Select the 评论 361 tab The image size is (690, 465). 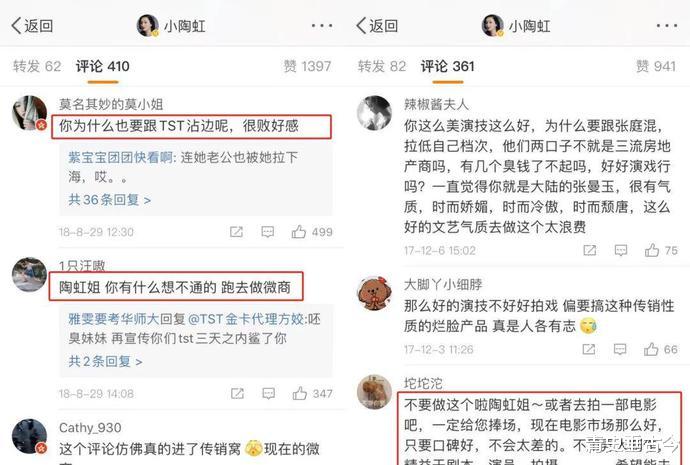pyautogui.click(x=448, y=66)
